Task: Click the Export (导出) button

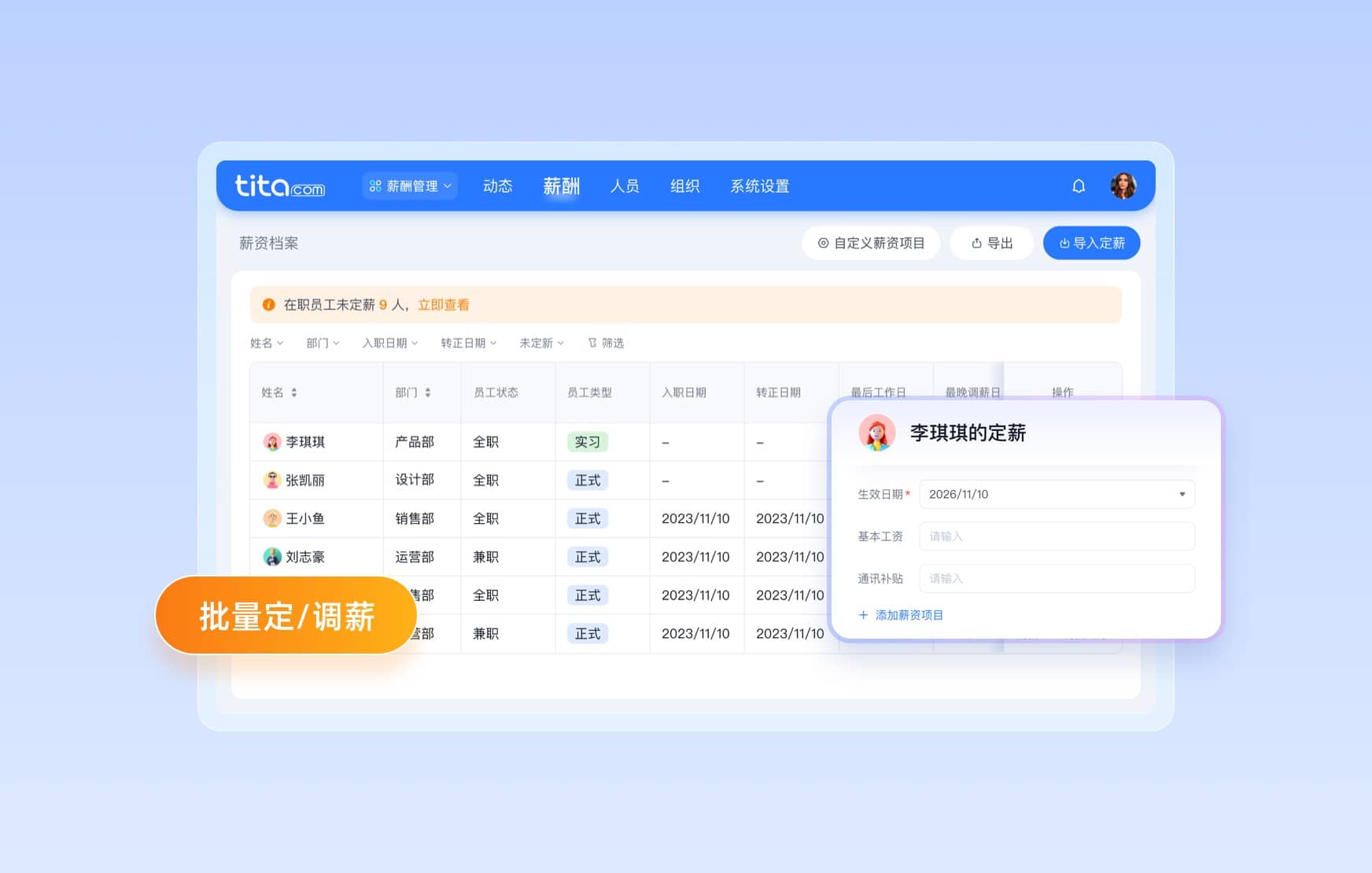Action: click(992, 243)
